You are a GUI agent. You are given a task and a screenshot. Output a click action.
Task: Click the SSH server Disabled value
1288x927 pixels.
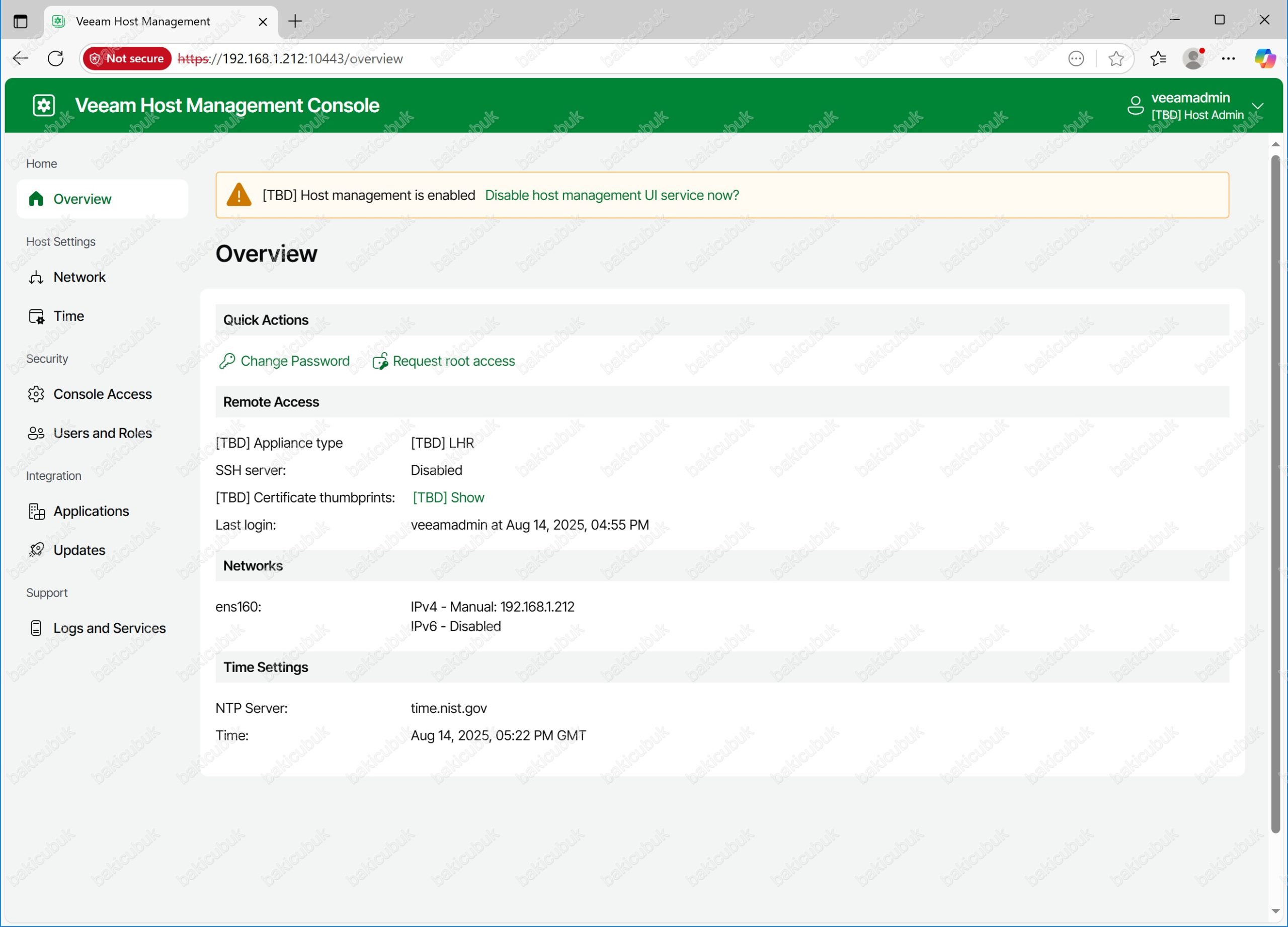click(436, 471)
